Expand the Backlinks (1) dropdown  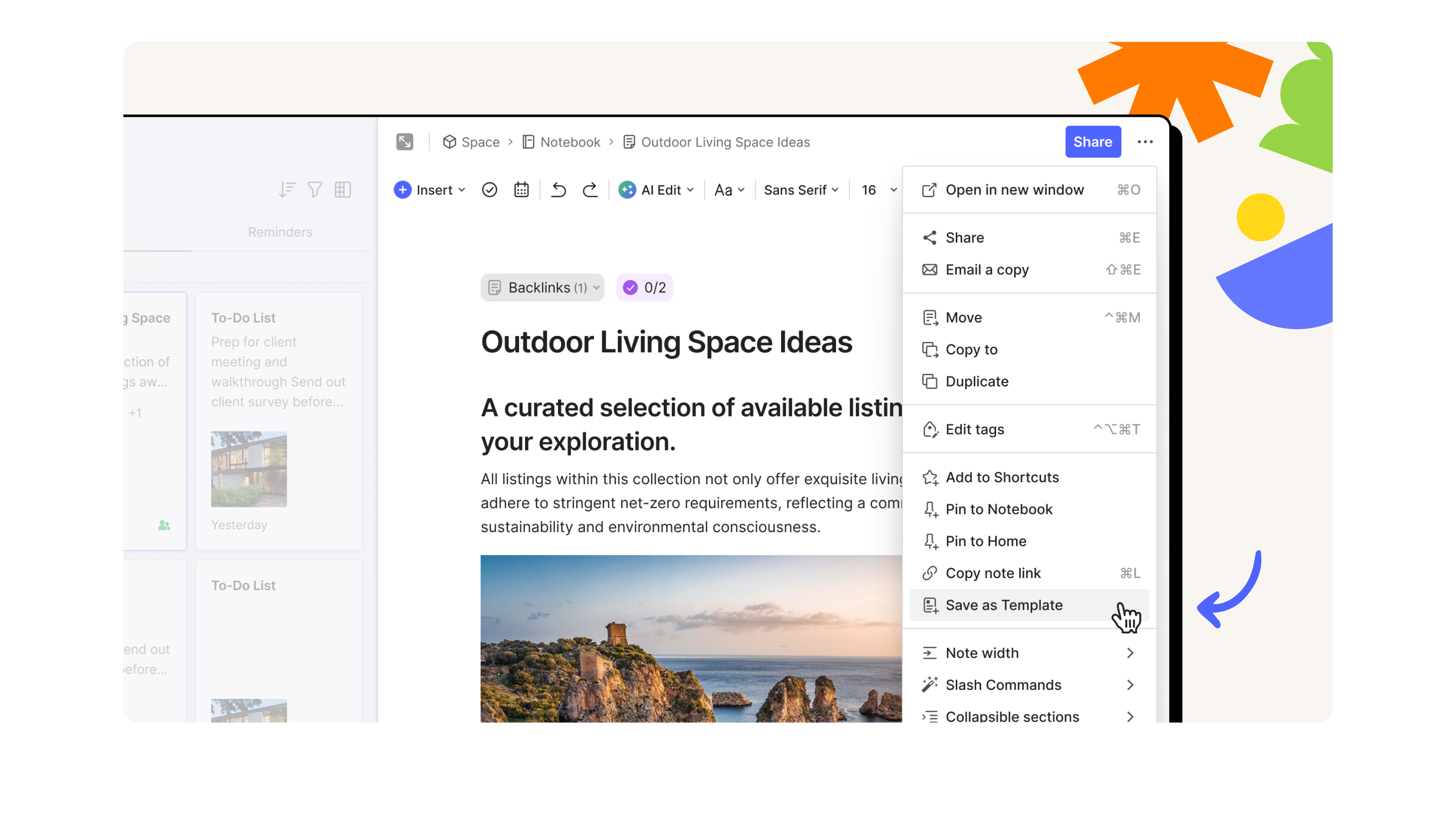point(542,288)
